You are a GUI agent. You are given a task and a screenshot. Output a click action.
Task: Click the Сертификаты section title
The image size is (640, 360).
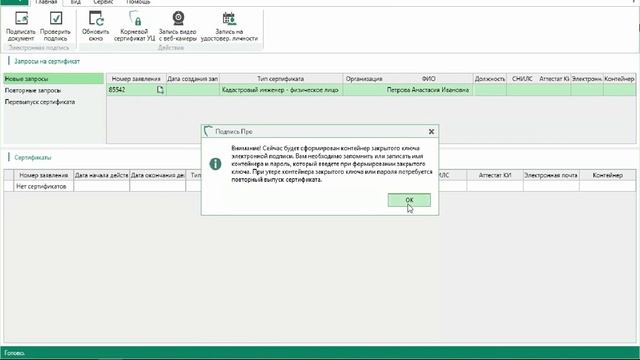33,158
